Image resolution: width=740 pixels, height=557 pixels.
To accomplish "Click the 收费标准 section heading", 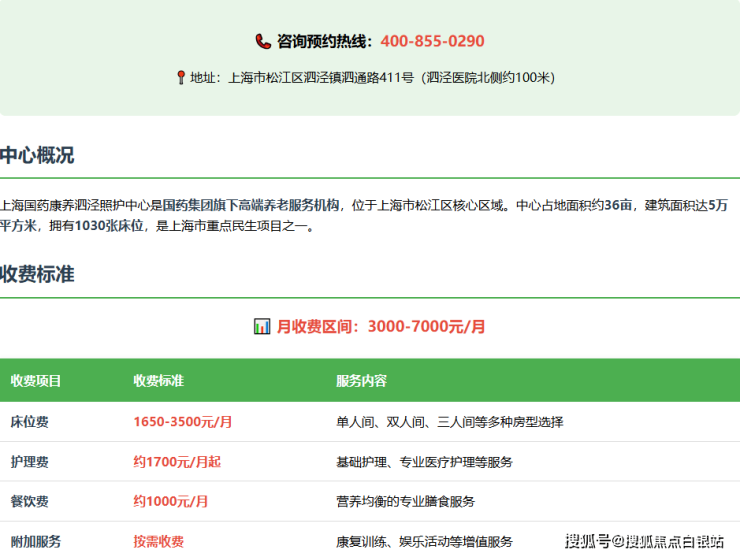I will [37, 275].
